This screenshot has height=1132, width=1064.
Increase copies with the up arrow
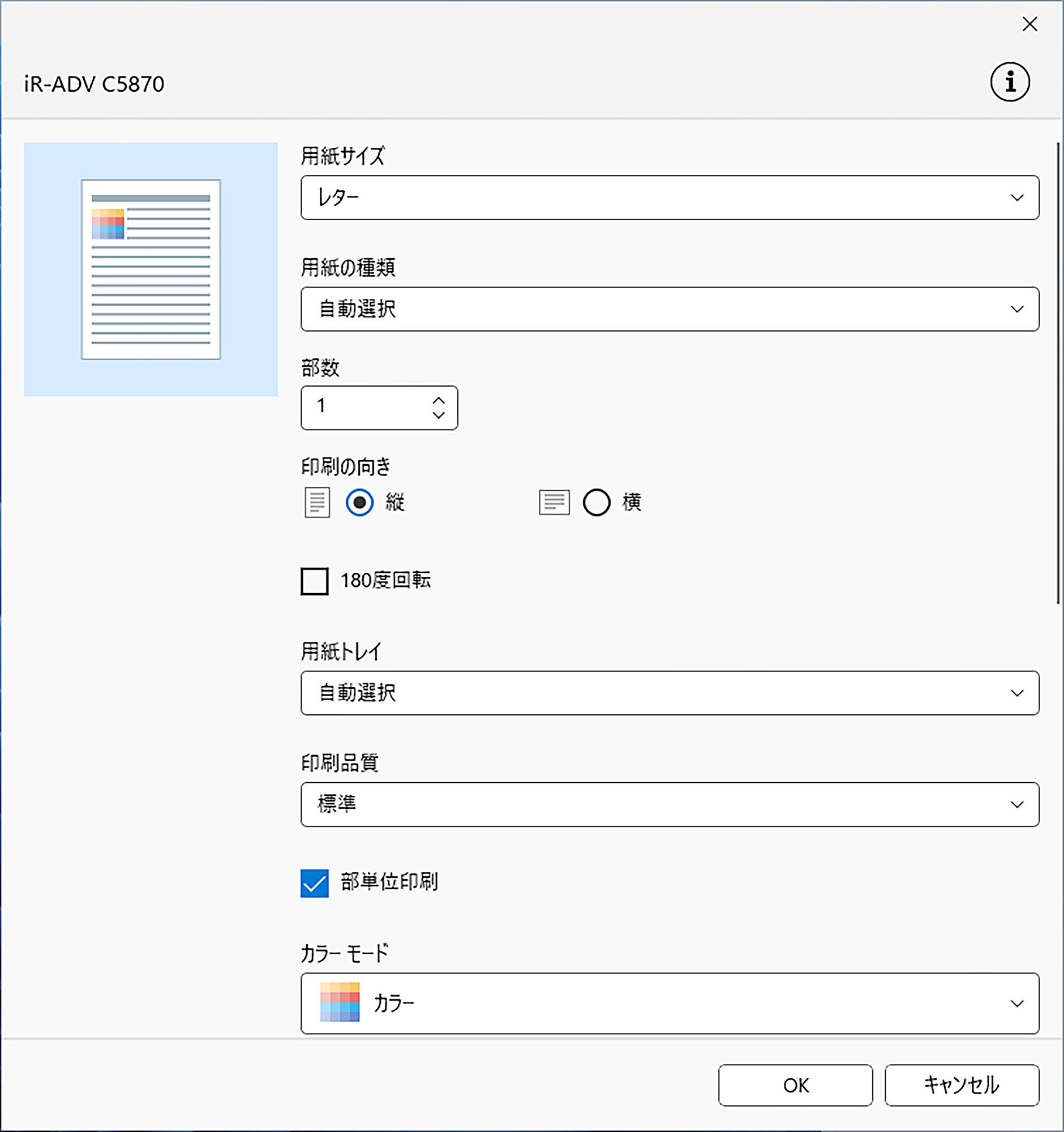pos(439,400)
